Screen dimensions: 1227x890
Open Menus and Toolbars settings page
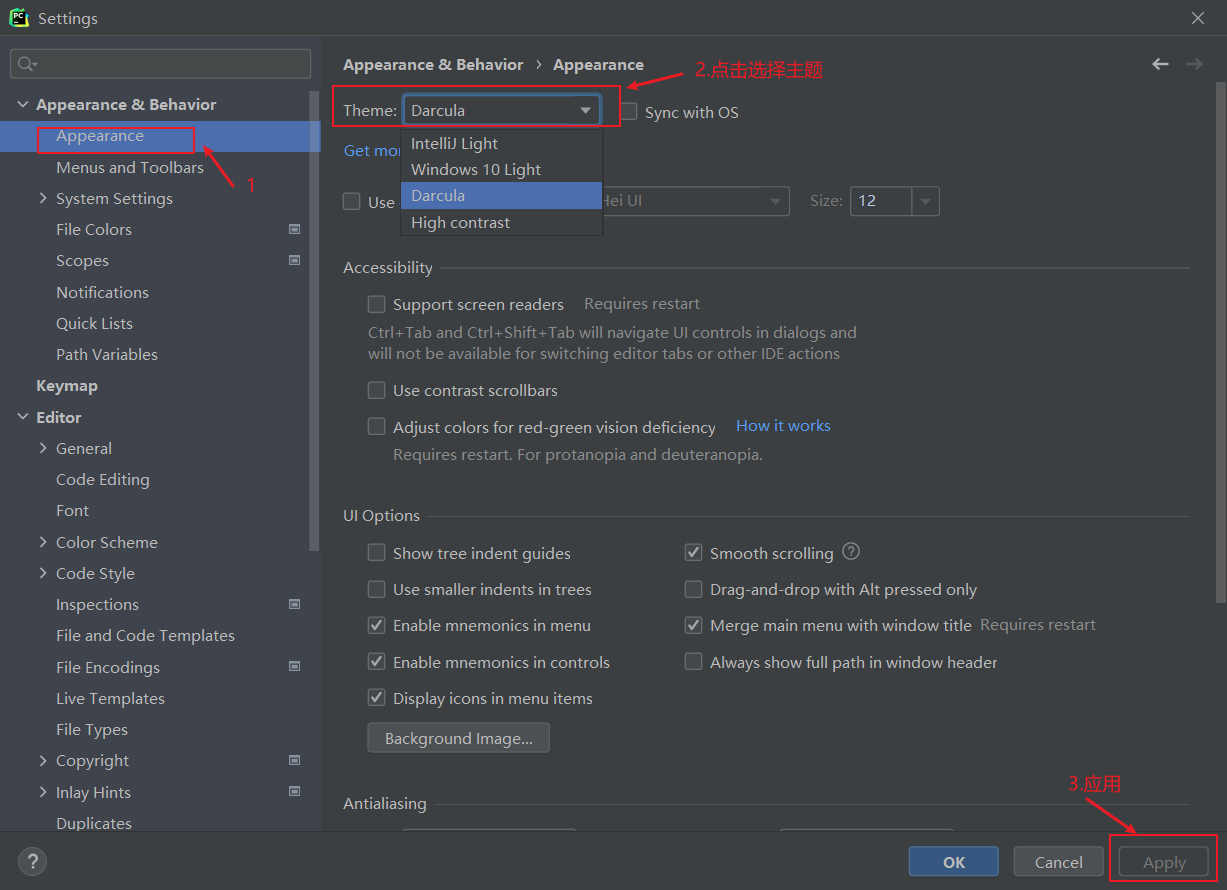(x=130, y=167)
